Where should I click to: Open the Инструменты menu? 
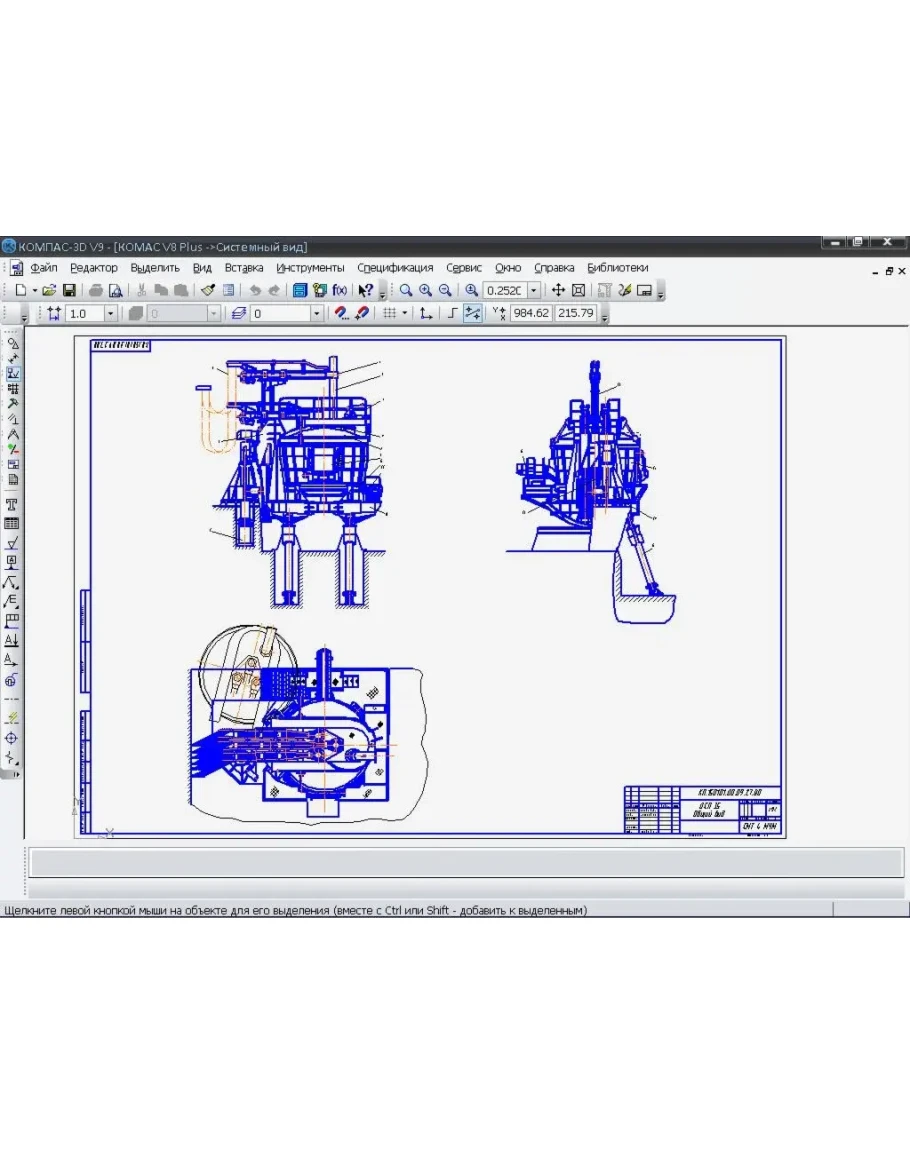[310, 268]
